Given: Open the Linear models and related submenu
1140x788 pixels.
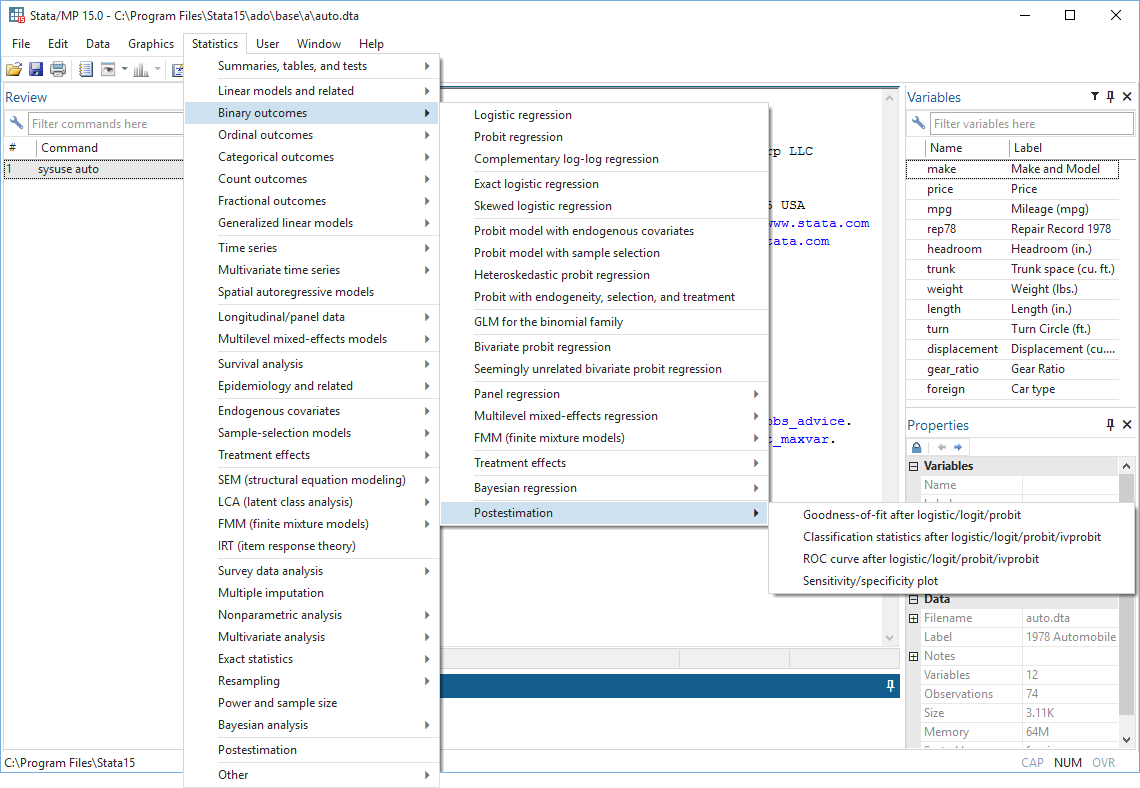Looking at the screenshot, I should 312,91.
